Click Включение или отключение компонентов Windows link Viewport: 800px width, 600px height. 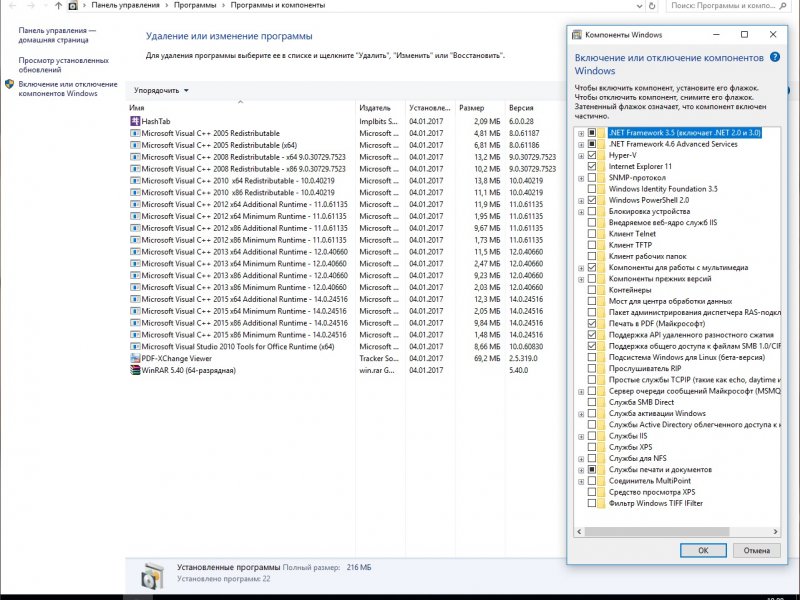[x=68, y=89]
